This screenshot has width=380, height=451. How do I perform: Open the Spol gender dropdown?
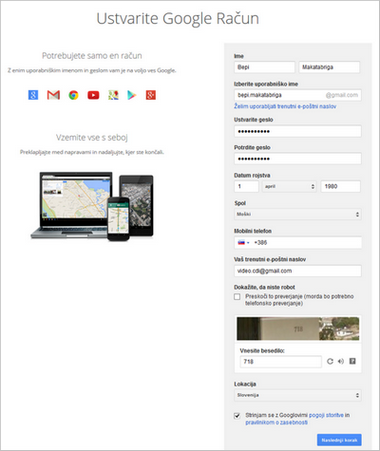(x=298, y=214)
